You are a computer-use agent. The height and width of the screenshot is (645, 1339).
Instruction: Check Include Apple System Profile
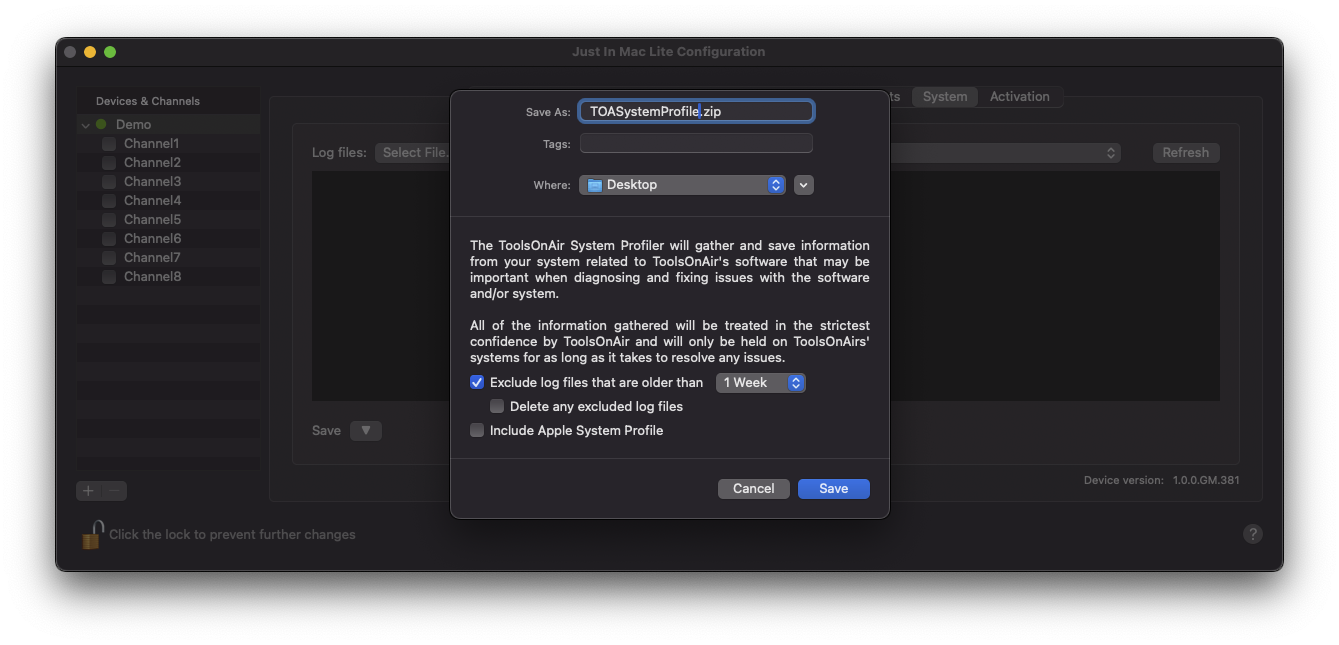477,431
